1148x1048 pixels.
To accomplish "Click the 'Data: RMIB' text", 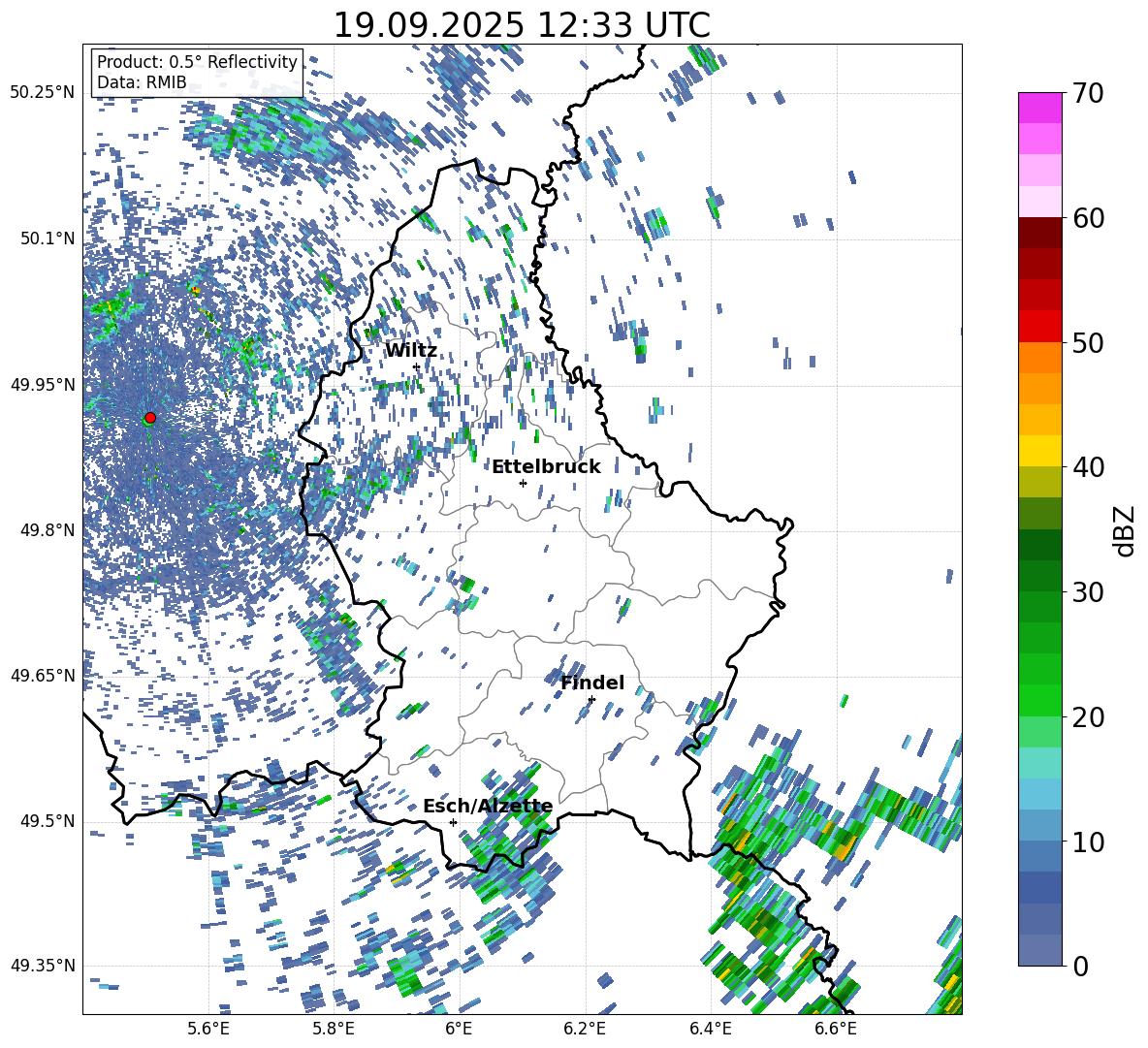I will (142, 82).
